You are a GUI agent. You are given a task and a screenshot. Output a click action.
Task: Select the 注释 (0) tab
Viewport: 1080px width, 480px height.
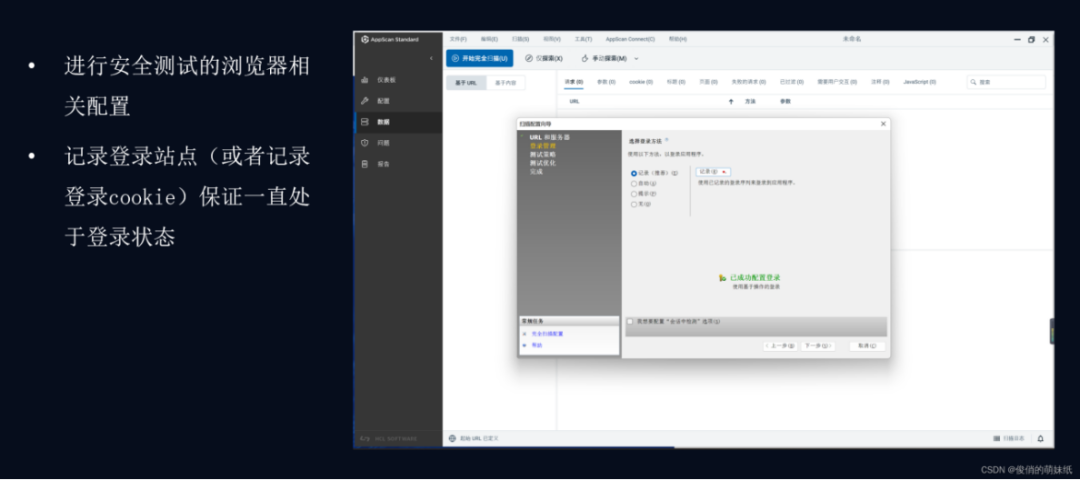880,82
